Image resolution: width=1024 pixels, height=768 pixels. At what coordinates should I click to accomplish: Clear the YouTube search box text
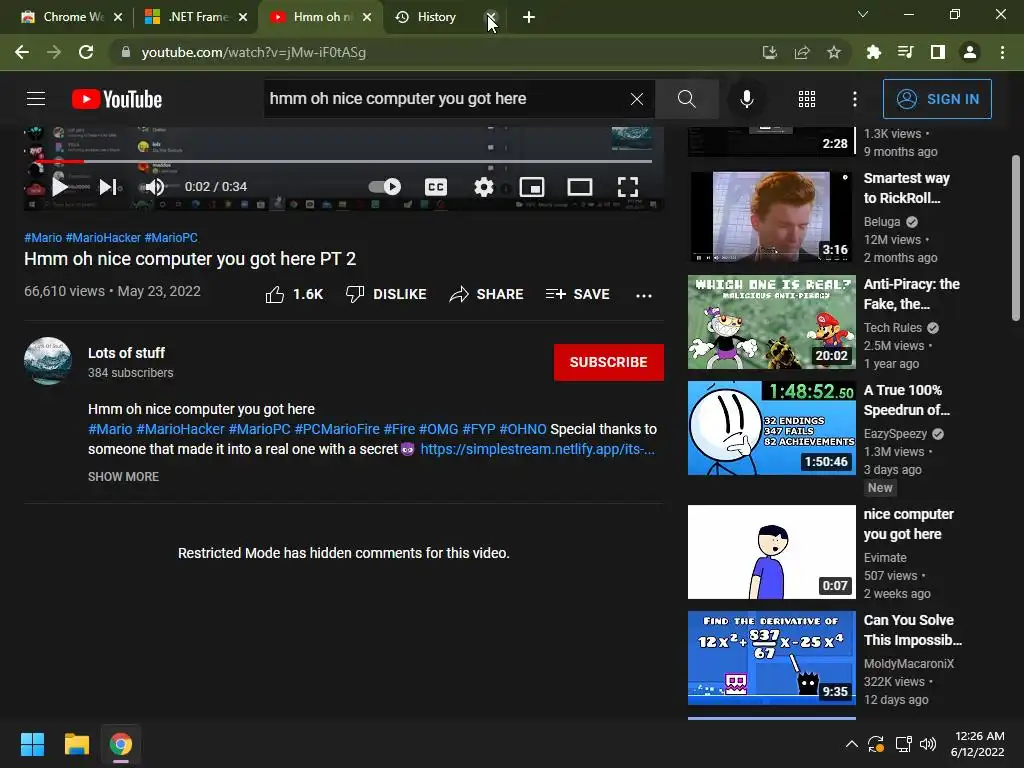coord(637,99)
